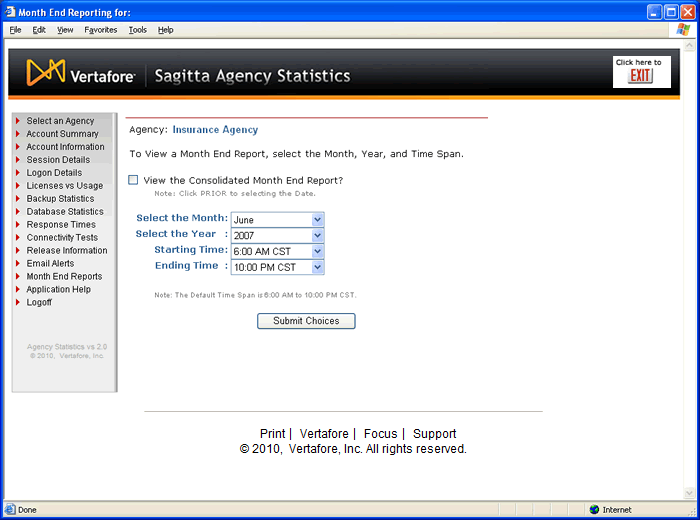Click the scrollbar up arrow

[x=689, y=45]
